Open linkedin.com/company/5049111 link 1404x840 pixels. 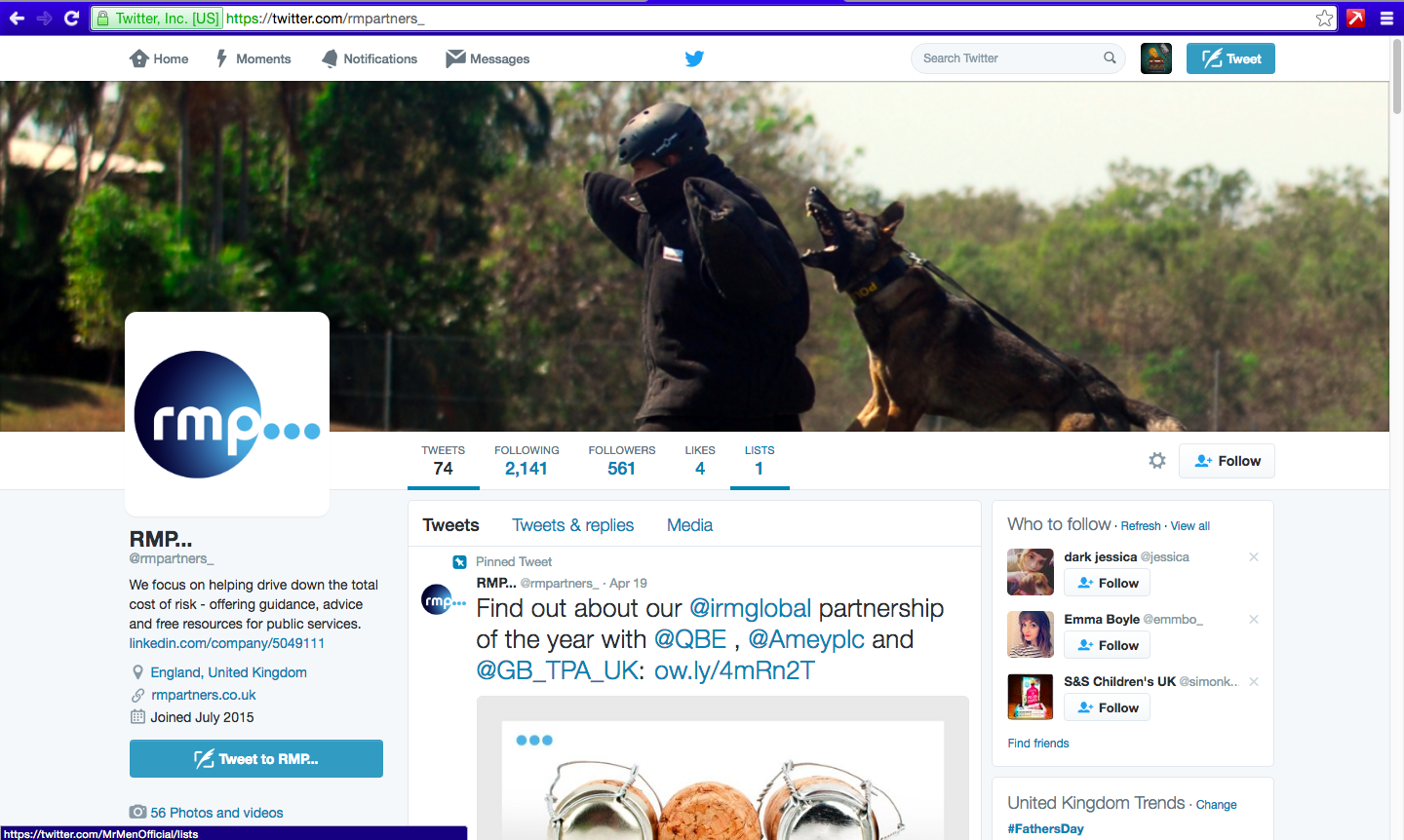pyautogui.click(x=227, y=643)
